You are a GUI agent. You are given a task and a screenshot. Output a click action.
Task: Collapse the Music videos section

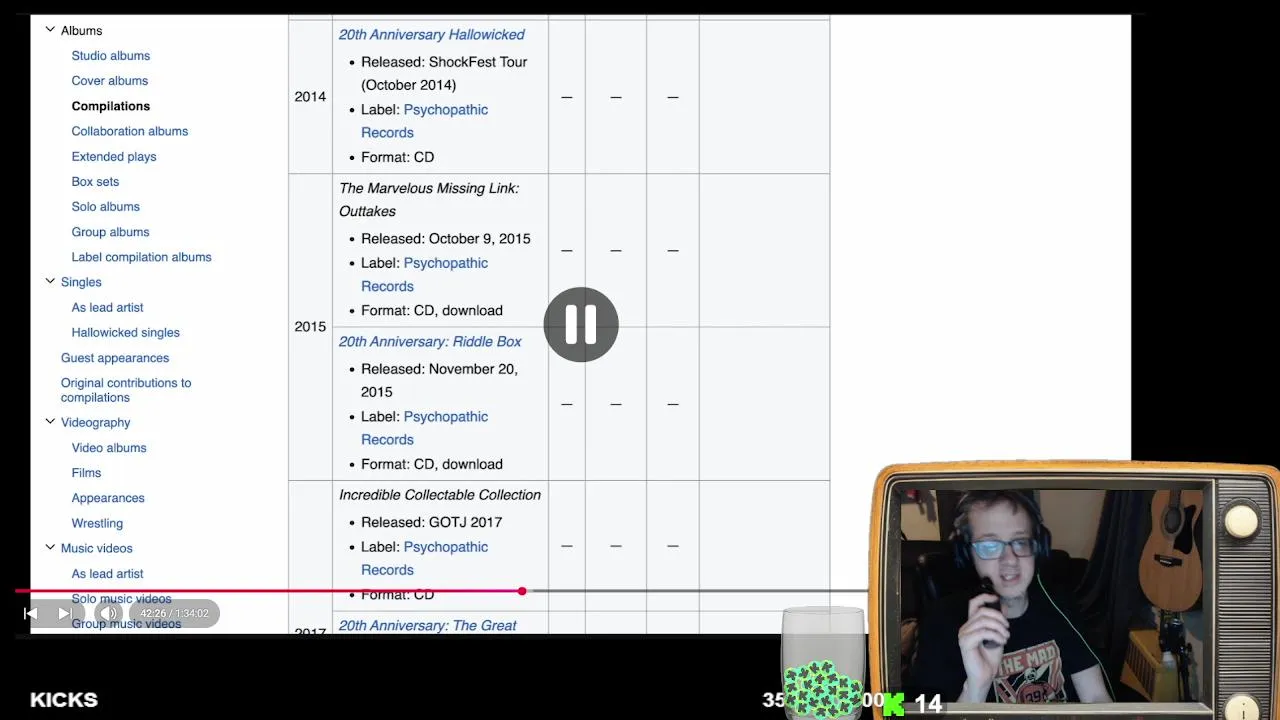point(50,548)
